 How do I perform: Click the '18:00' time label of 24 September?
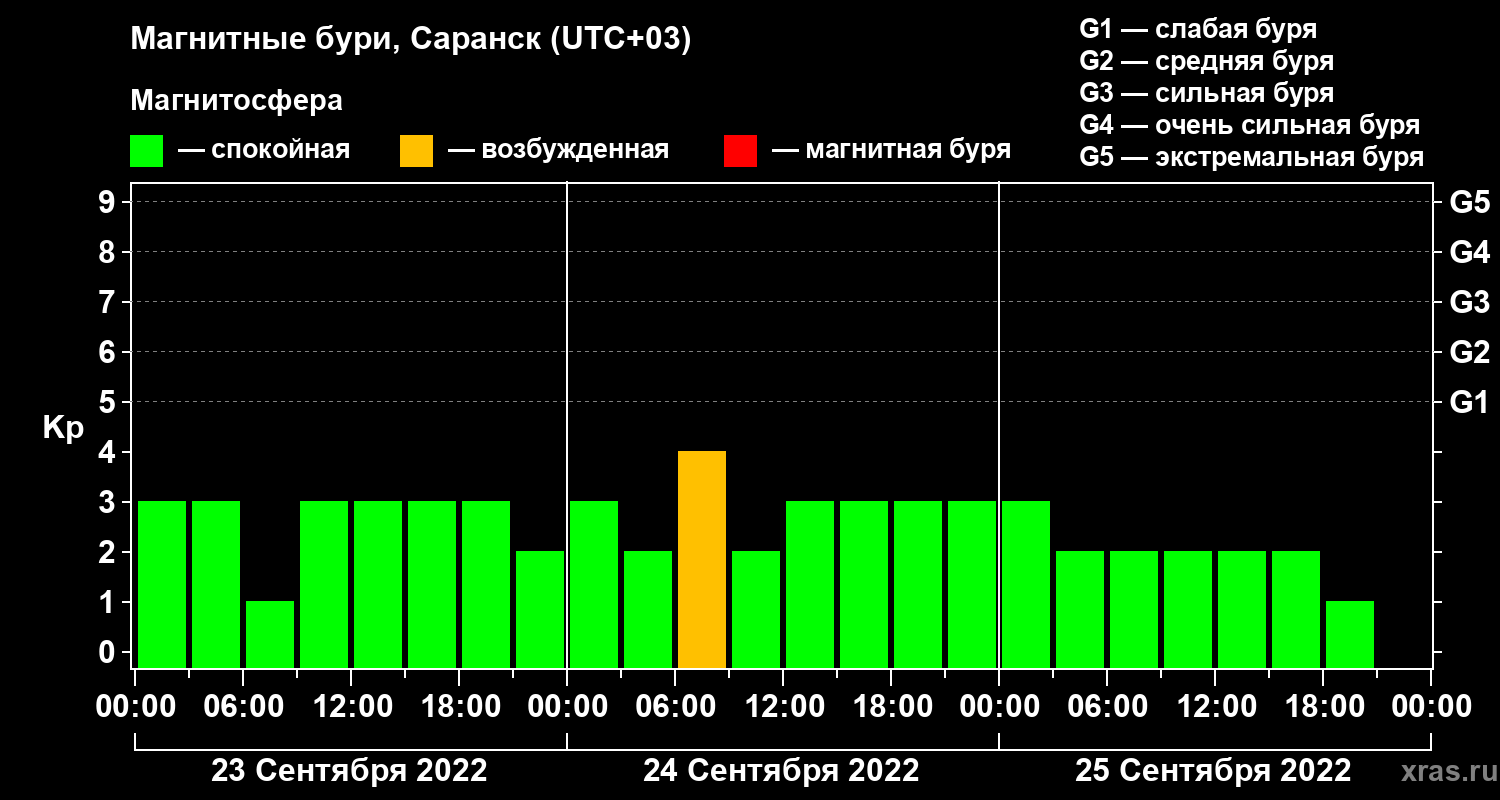pos(891,706)
